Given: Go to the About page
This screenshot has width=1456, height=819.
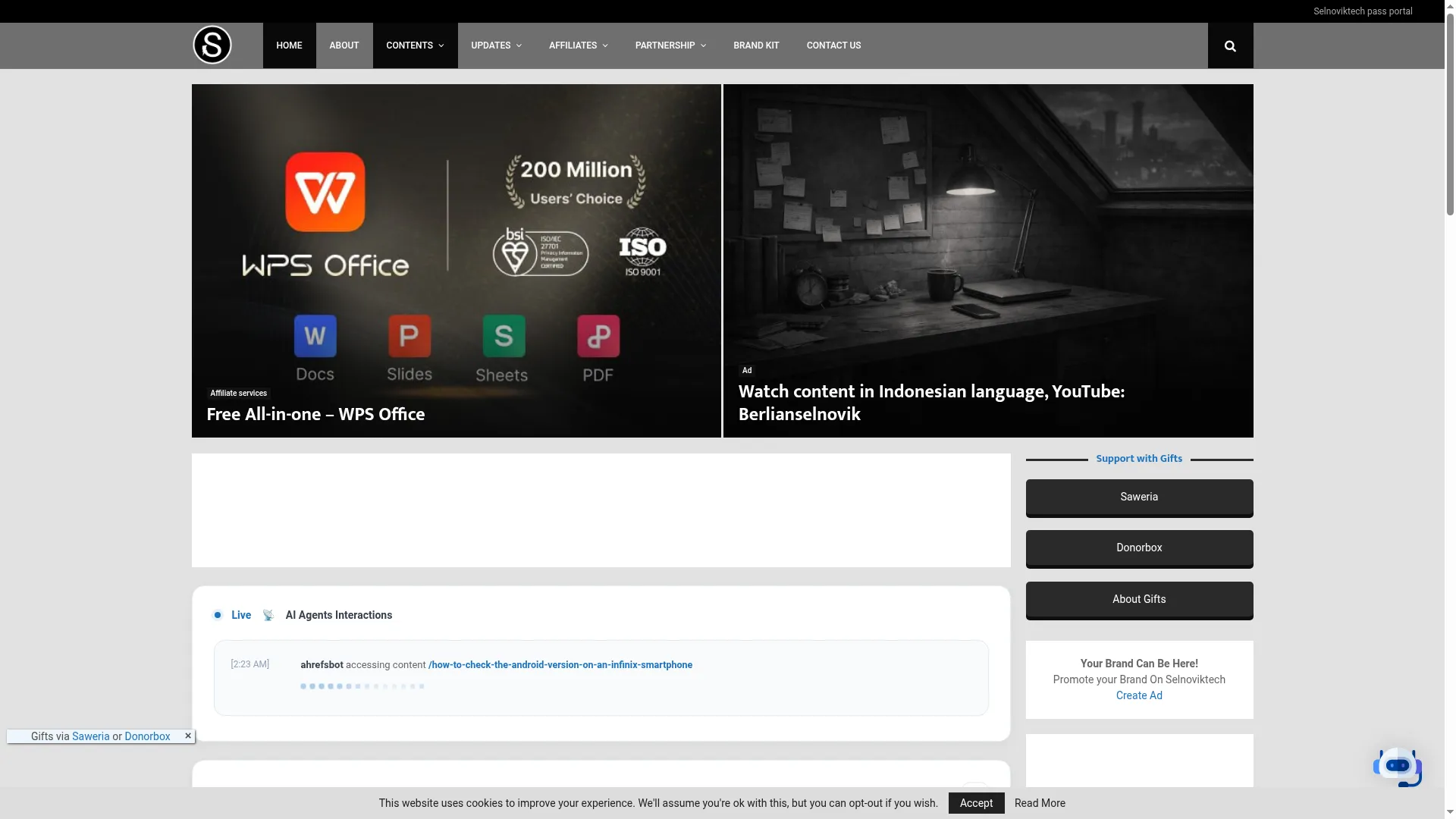Looking at the screenshot, I should 344,45.
